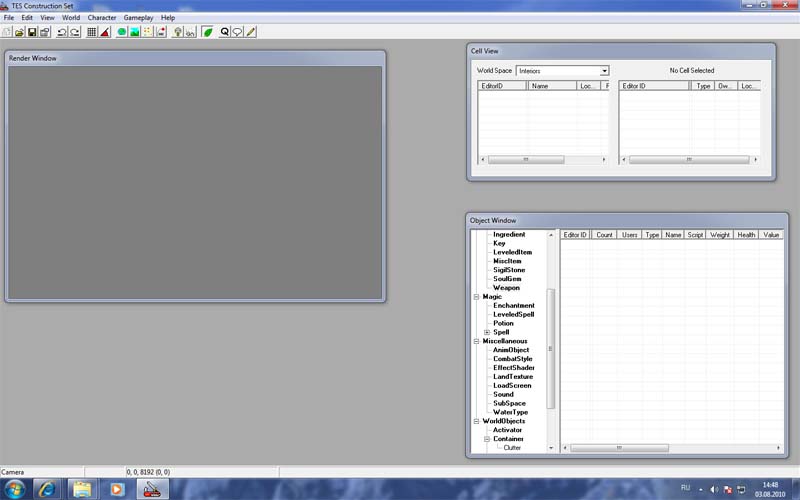Image resolution: width=800 pixels, height=500 pixels.
Task: Select Ingredient in the object tree
Action: (x=509, y=235)
